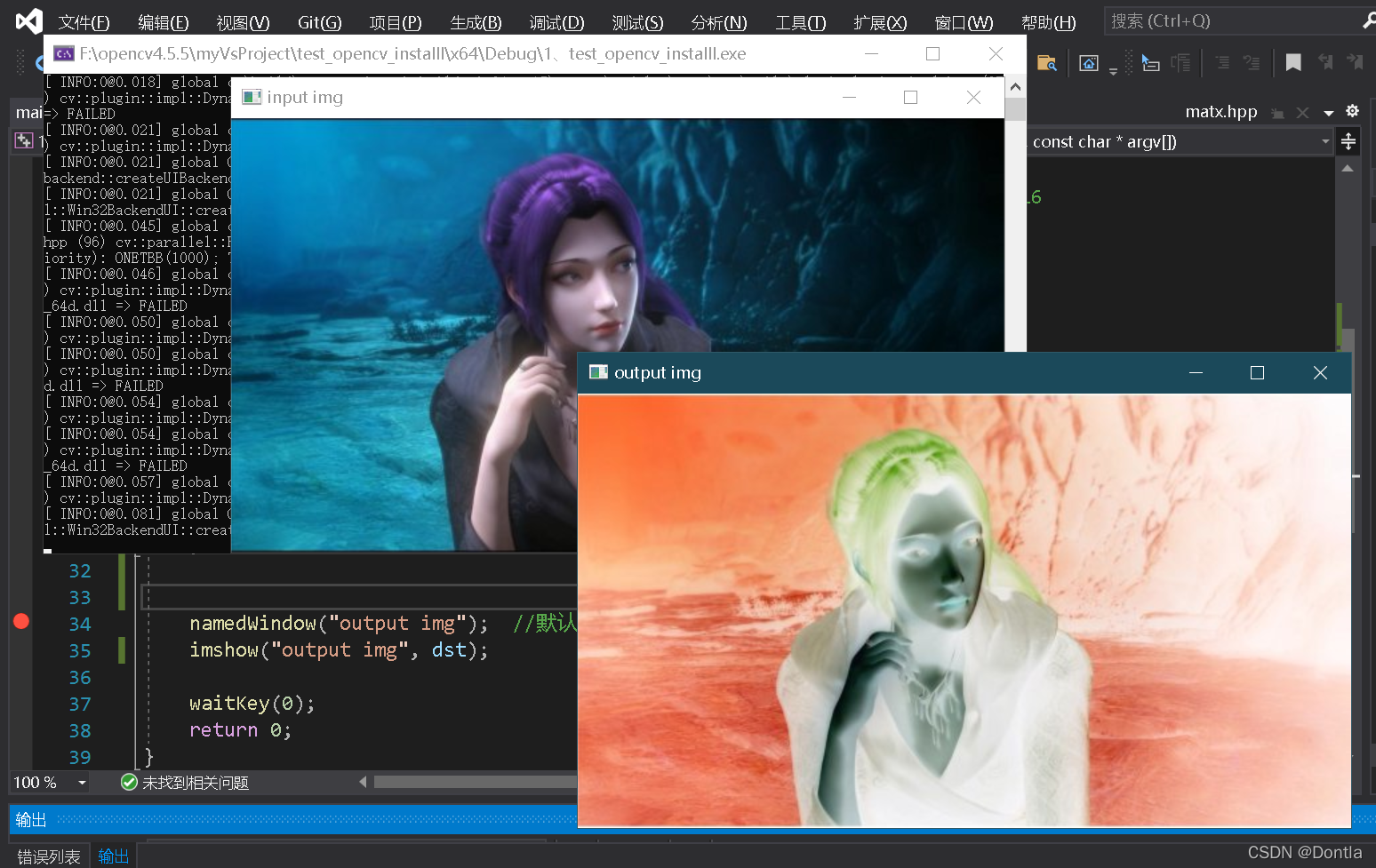Viewport: 1376px width, 868px height.
Task: Jump to previous bookmark via toolbar icon
Action: (x=1325, y=62)
